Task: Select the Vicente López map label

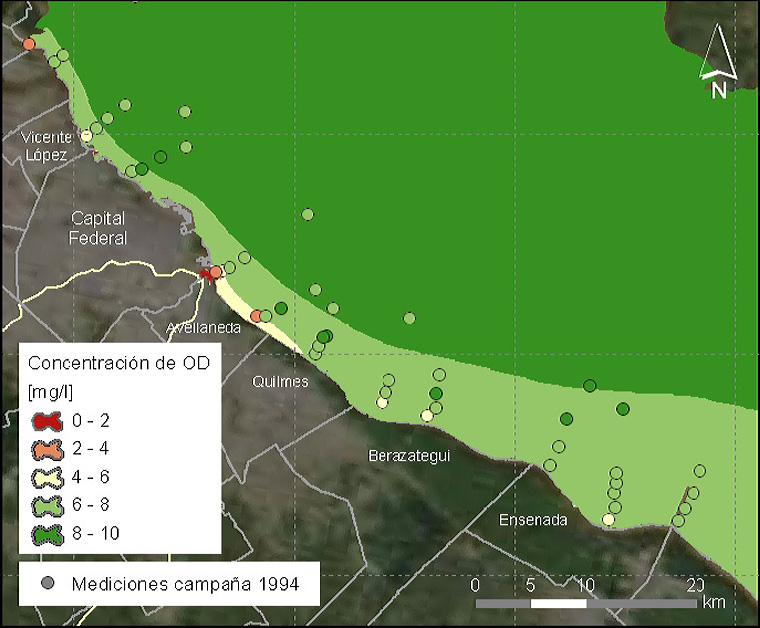Action: pos(48,146)
